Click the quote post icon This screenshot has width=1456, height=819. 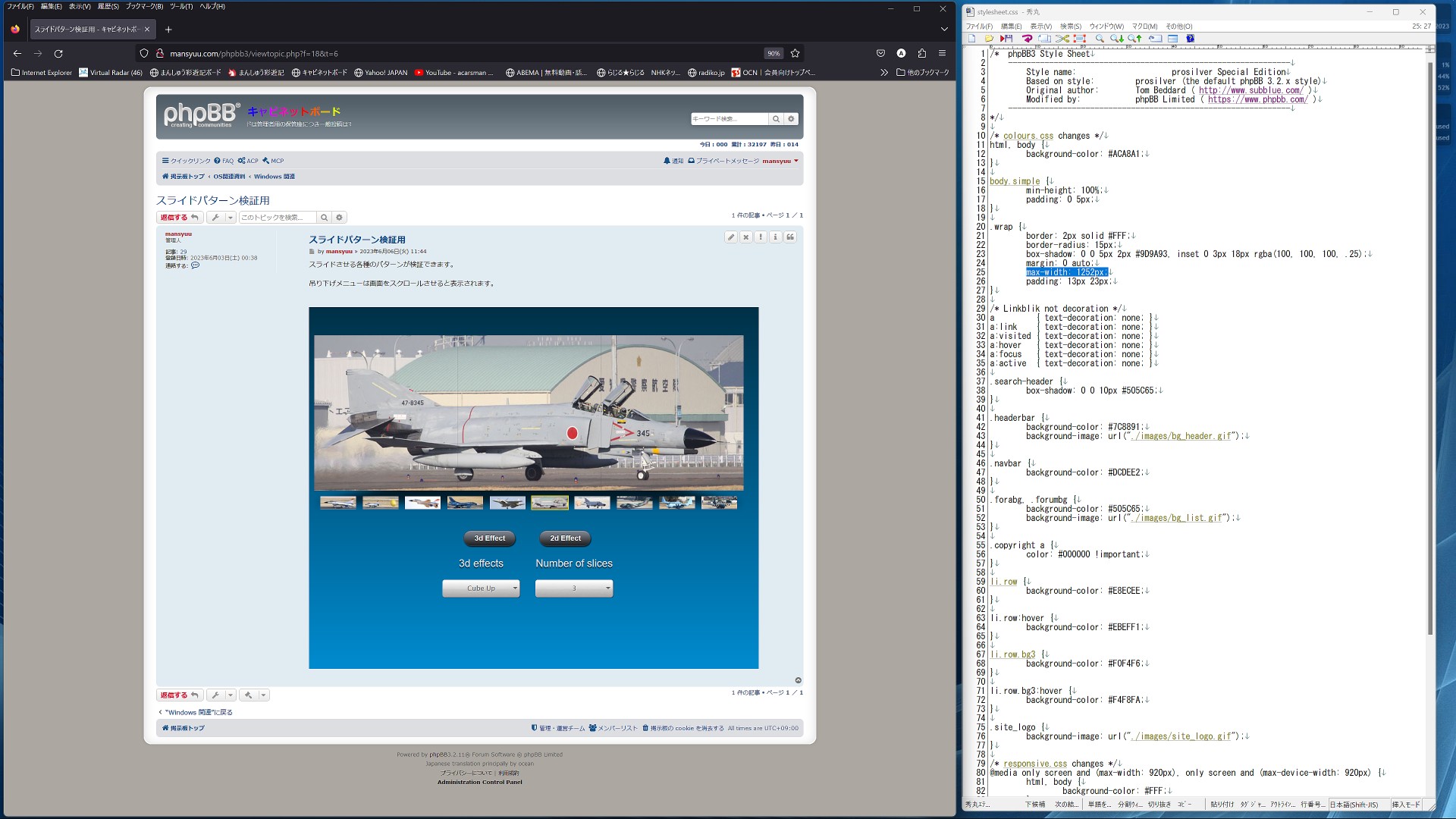coord(790,237)
